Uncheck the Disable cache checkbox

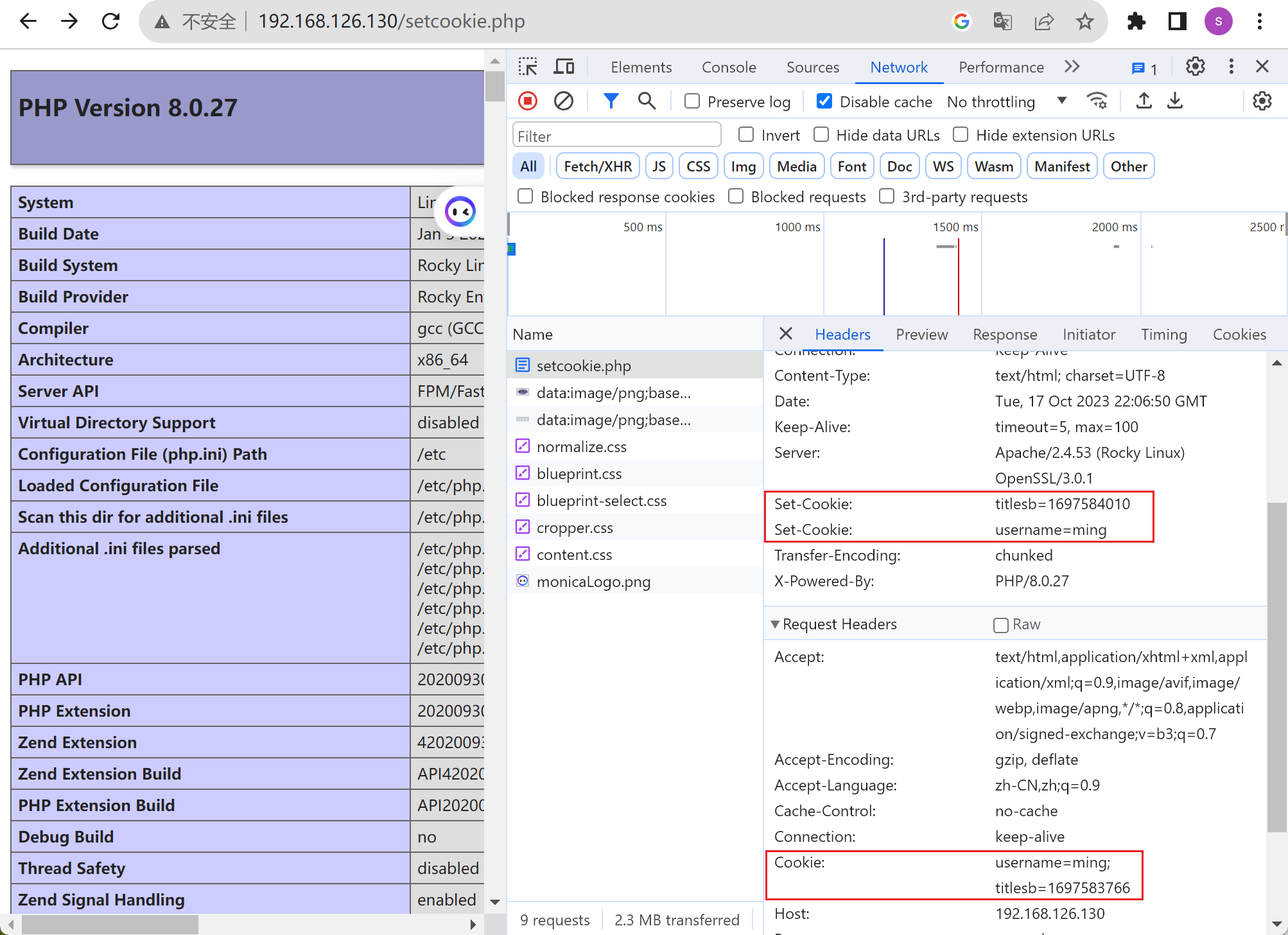pyautogui.click(x=824, y=101)
